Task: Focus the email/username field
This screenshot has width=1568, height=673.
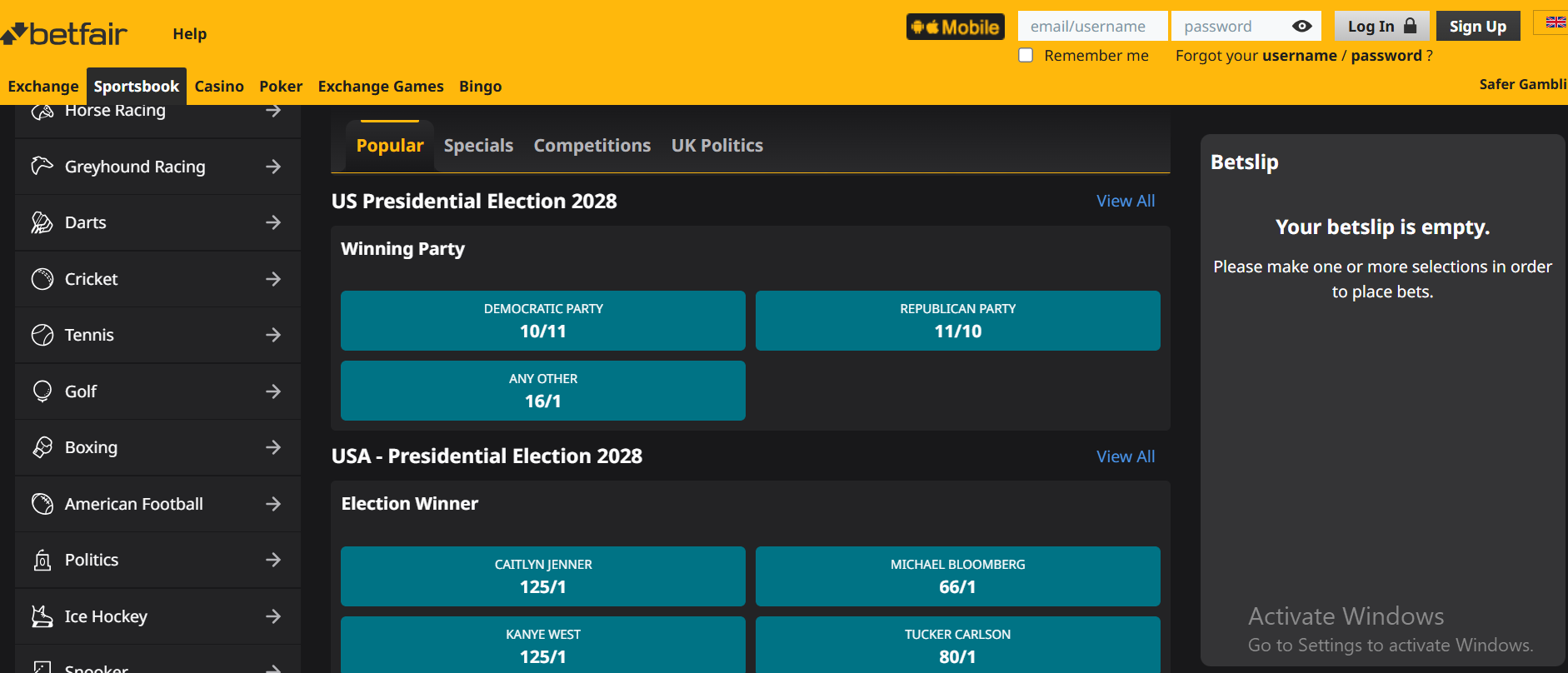Action: point(1092,27)
